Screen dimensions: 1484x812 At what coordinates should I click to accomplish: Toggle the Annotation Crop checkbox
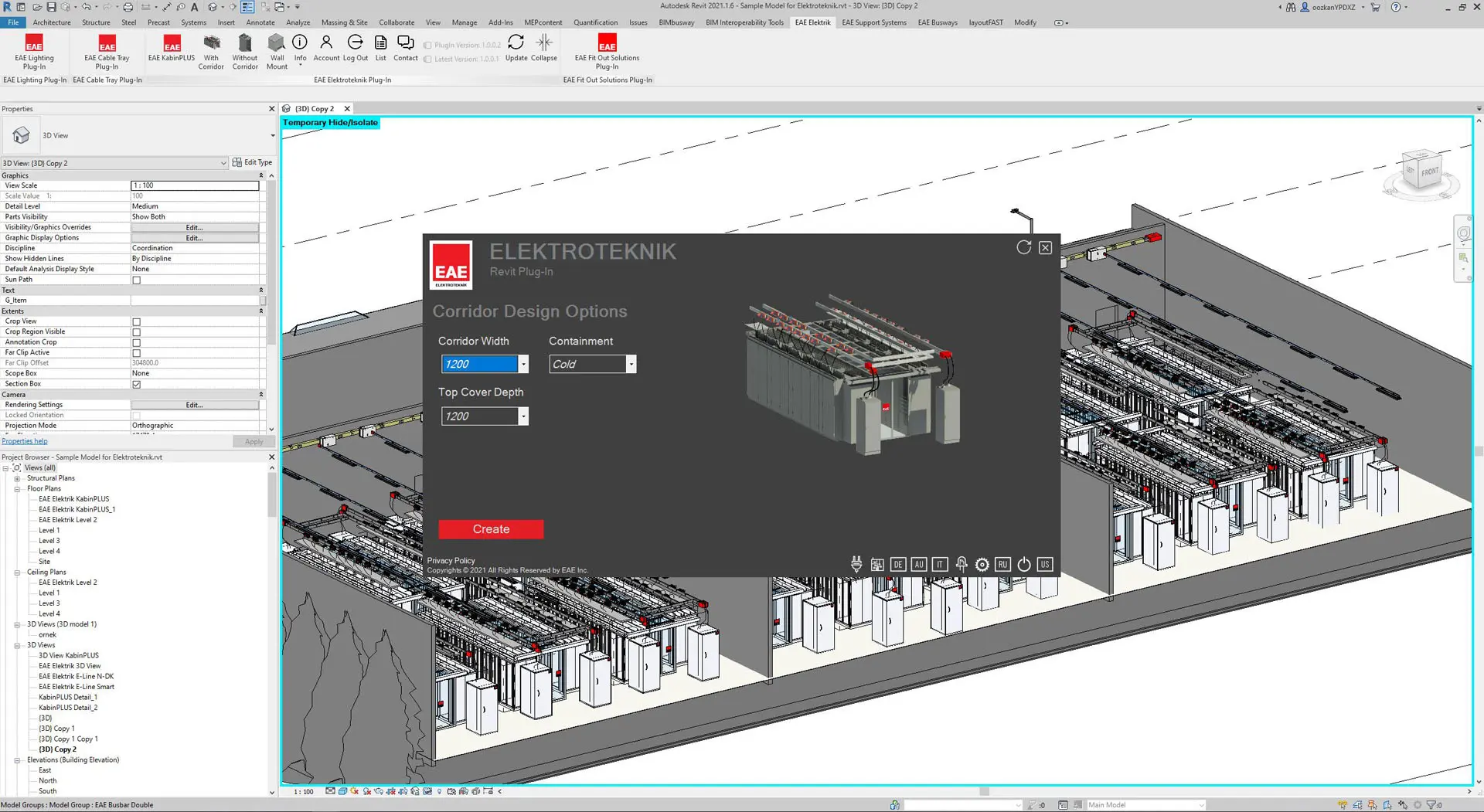[x=136, y=343]
